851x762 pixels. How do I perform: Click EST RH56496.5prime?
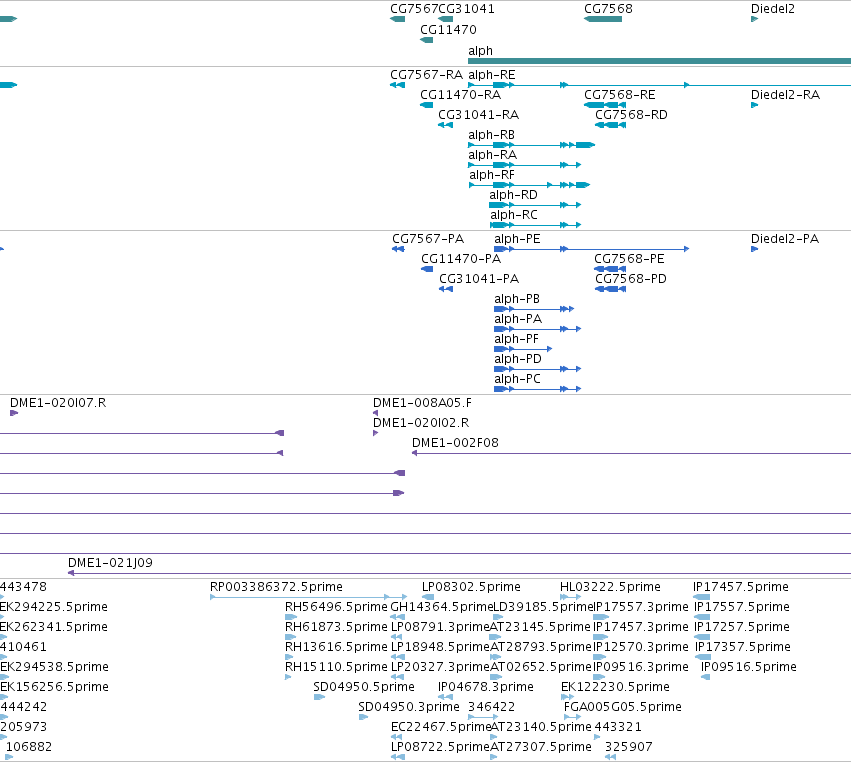(x=291, y=617)
